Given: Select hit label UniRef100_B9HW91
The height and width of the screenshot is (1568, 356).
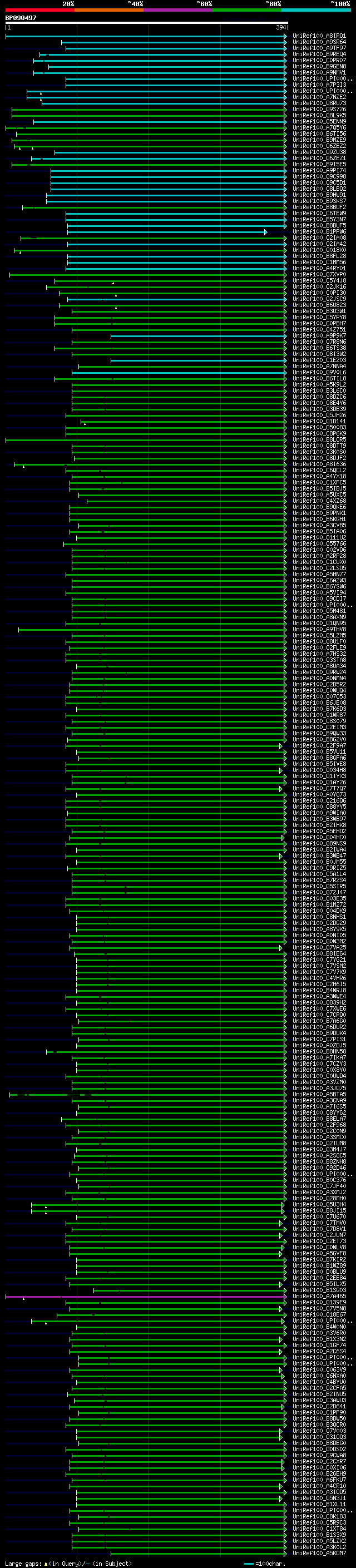Looking at the screenshot, I should coord(319,195).
